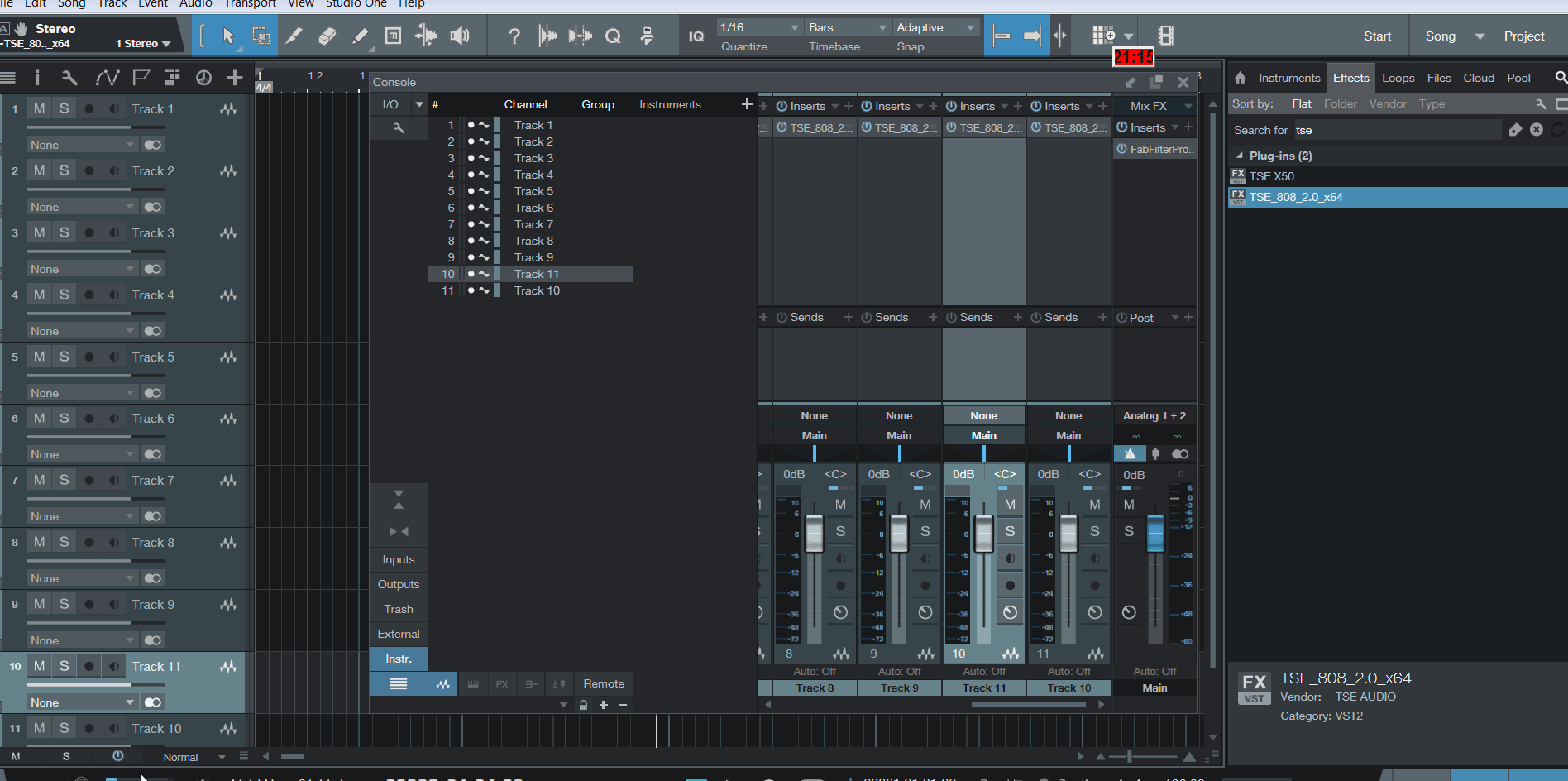This screenshot has height=781, width=1568.
Task: Open the track list icon
Action: tap(8, 78)
